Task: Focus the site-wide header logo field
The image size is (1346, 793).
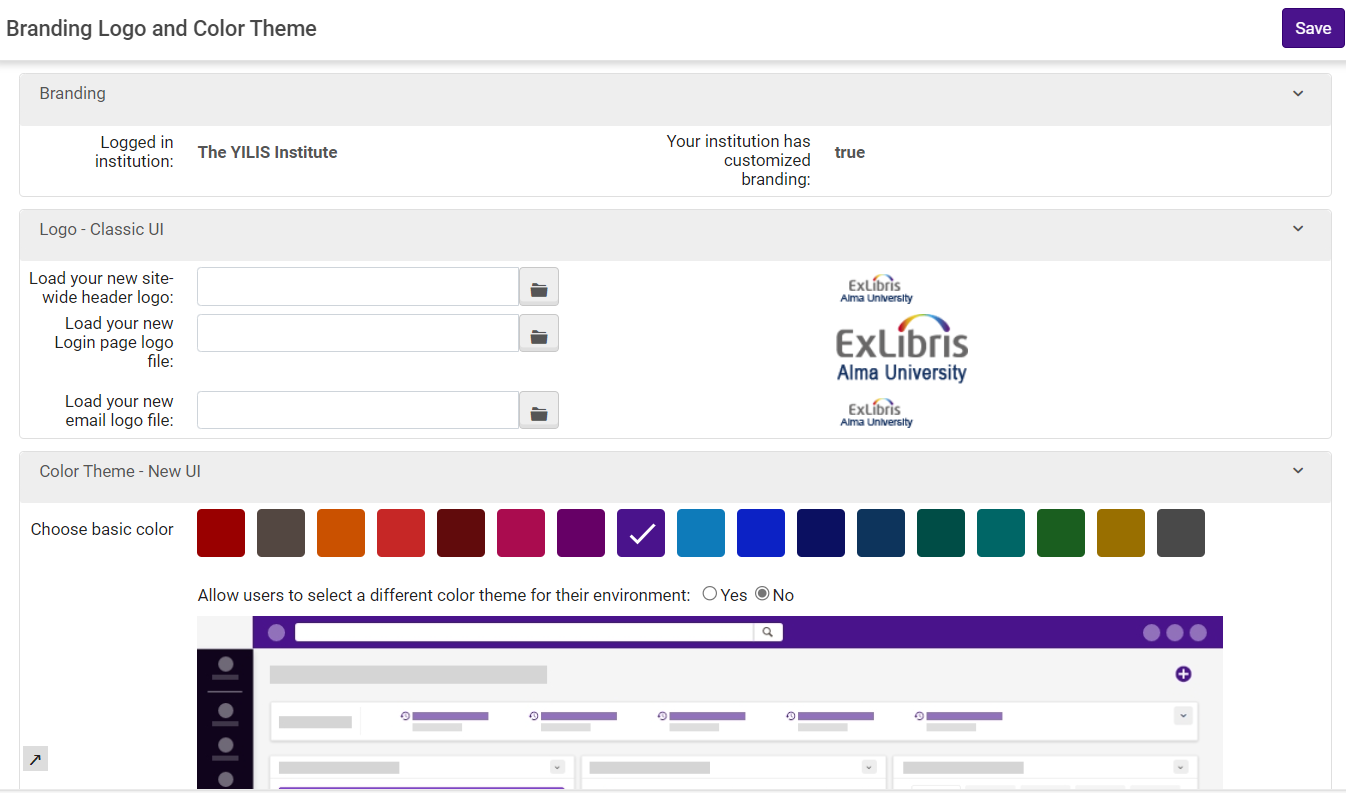Action: pyautogui.click(x=358, y=286)
